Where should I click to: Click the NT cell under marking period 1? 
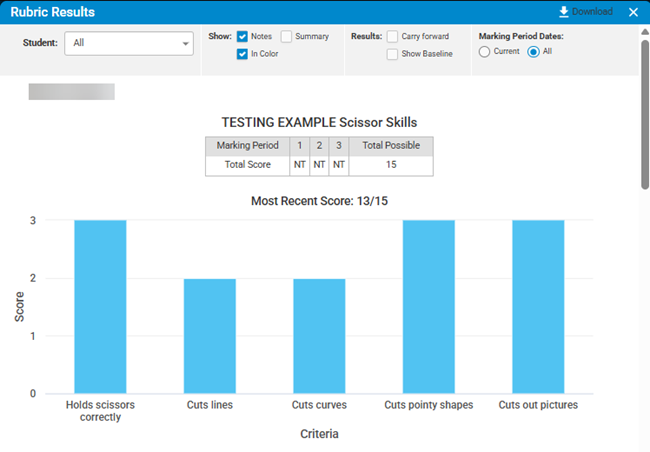298,165
